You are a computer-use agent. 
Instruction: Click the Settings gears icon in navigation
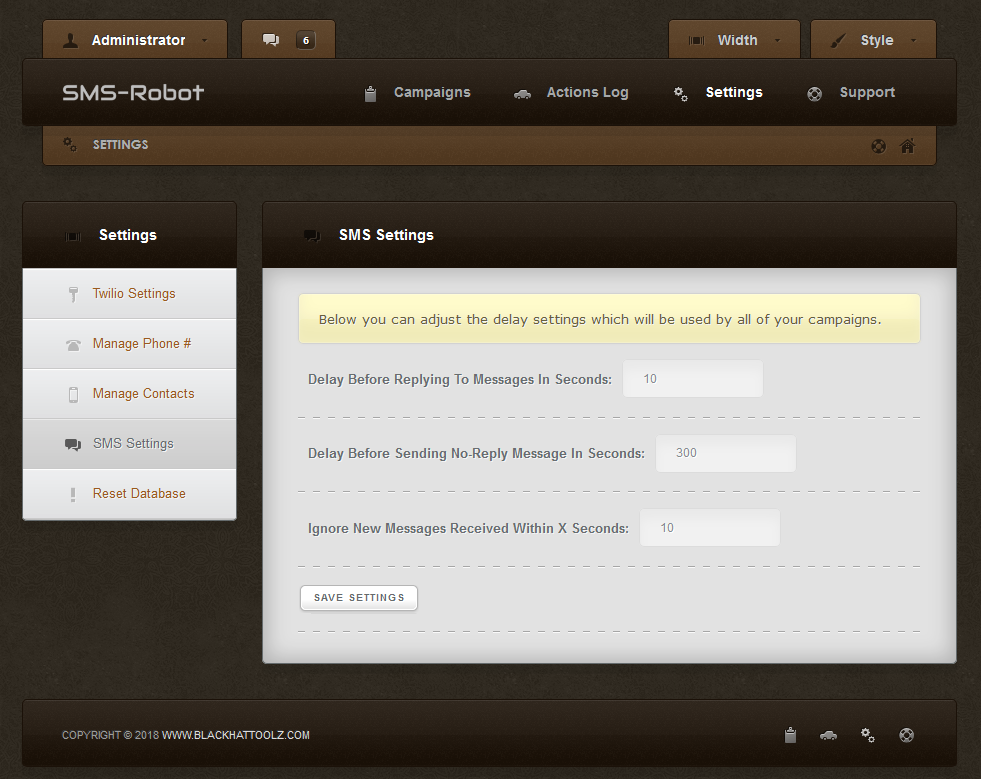[x=681, y=94]
